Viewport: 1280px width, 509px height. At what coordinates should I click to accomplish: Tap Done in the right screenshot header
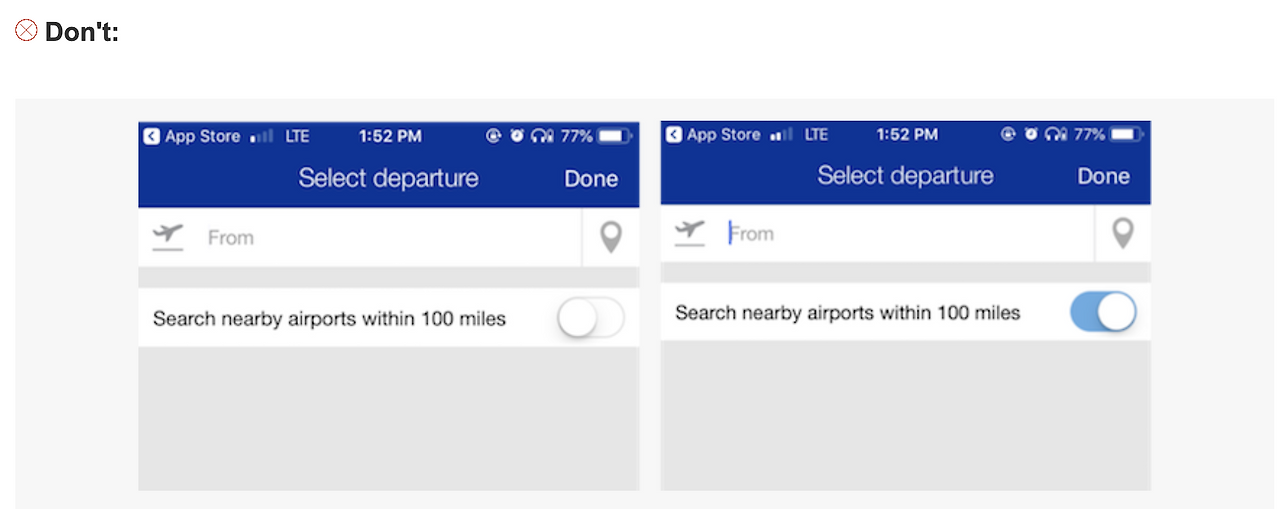pyautogui.click(x=1104, y=176)
